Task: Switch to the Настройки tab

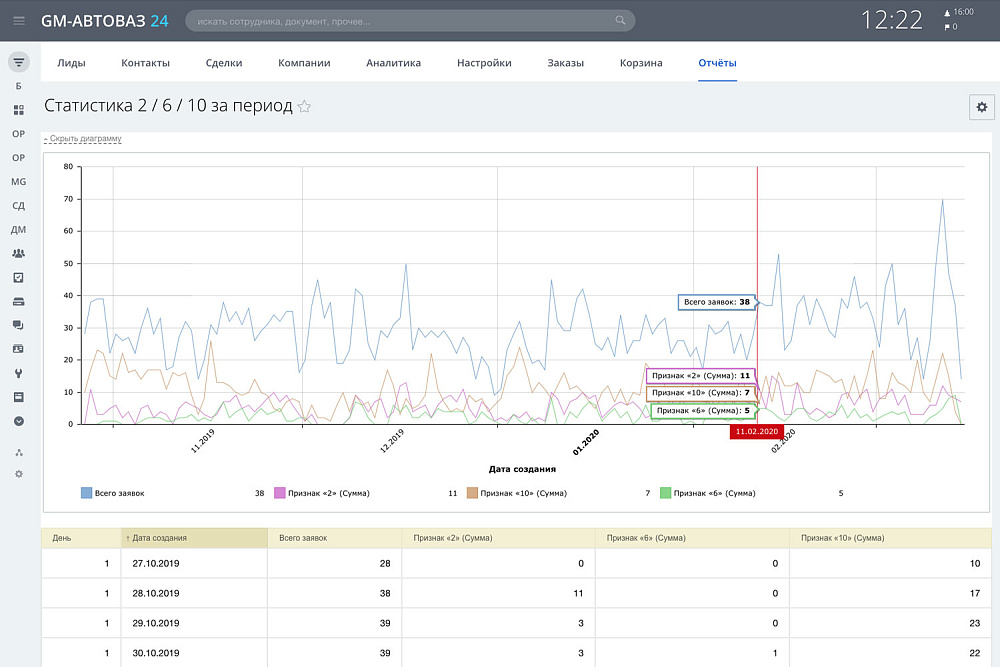Action: (484, 62)
